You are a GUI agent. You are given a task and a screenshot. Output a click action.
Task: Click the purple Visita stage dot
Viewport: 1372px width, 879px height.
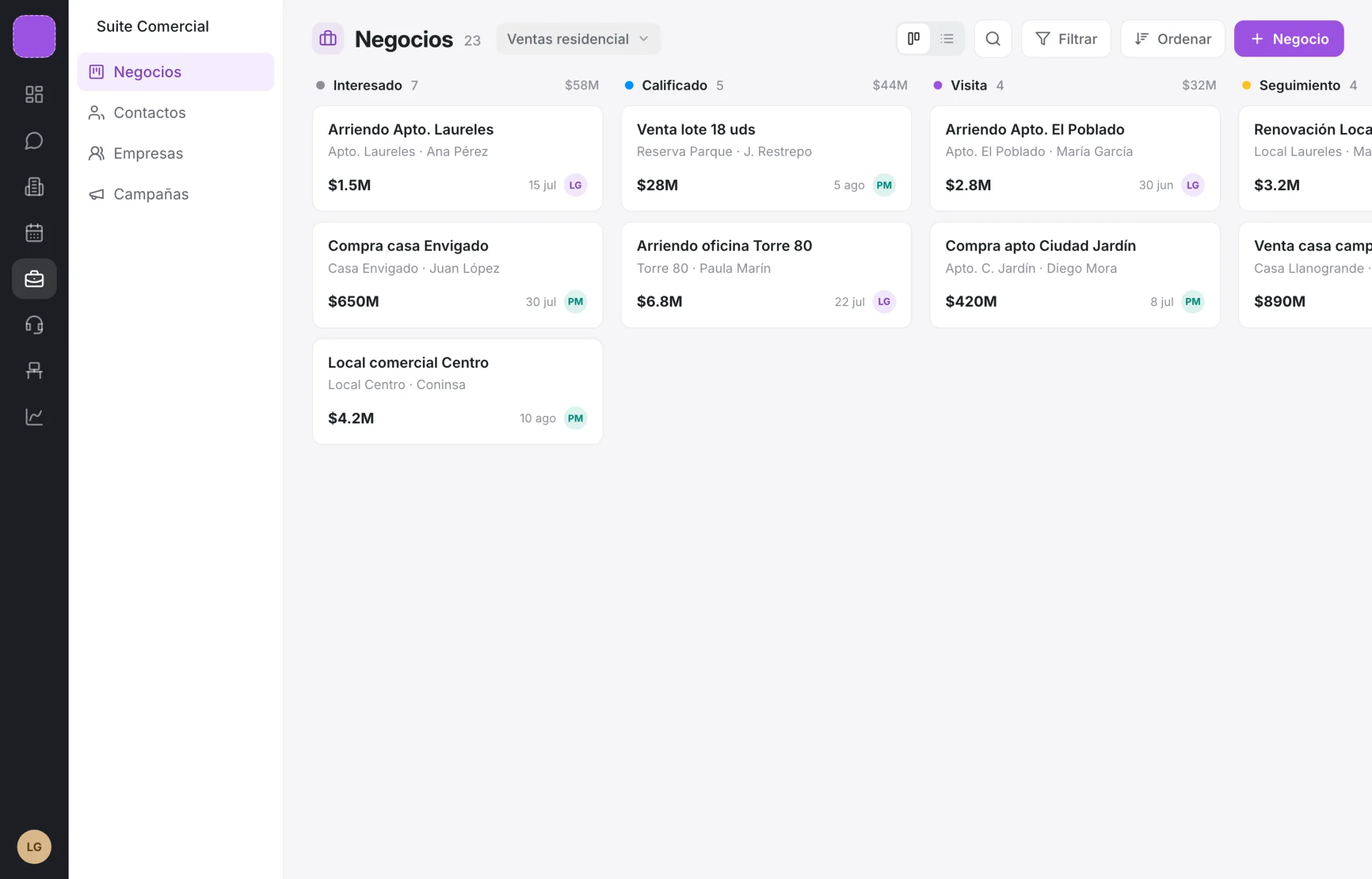click(938, 85)
